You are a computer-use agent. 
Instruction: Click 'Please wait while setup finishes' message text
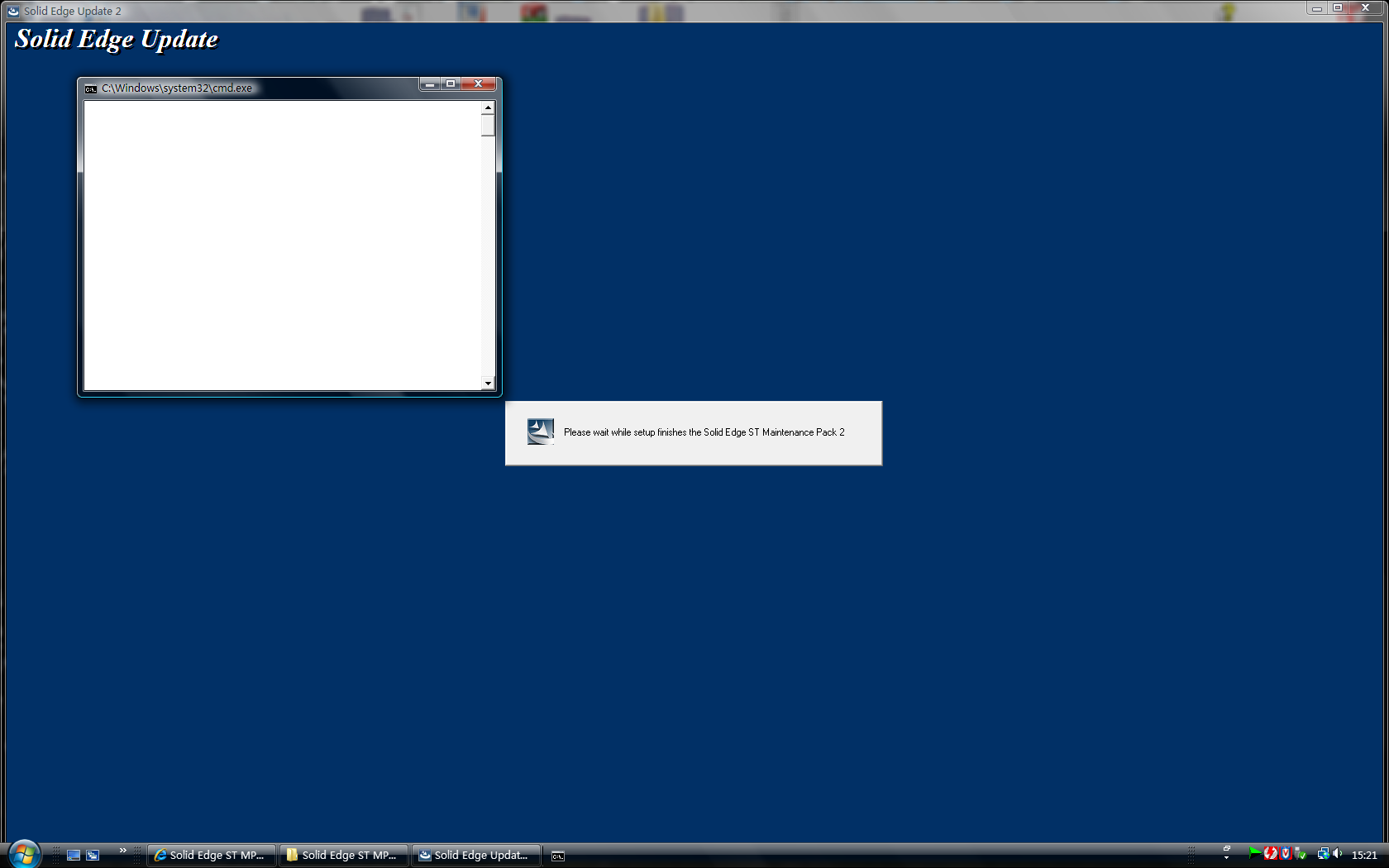tap(704, 432)
